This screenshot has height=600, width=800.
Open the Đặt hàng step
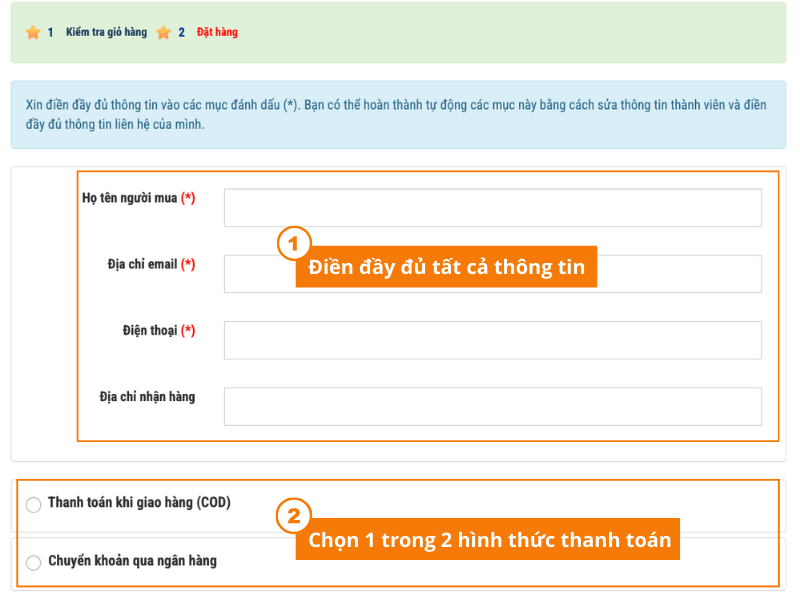point(218,31)
